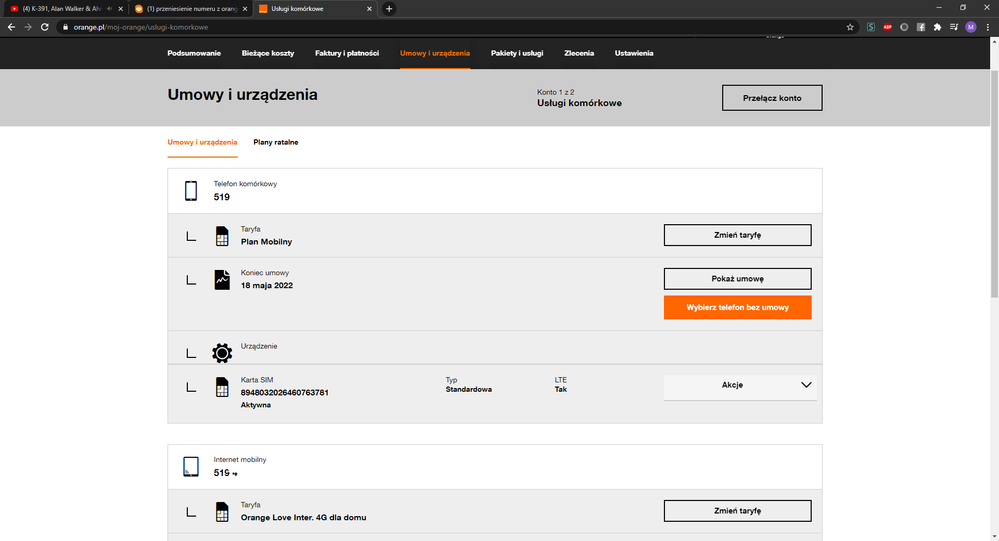Open Faktury i płatności section

point(347,54)
